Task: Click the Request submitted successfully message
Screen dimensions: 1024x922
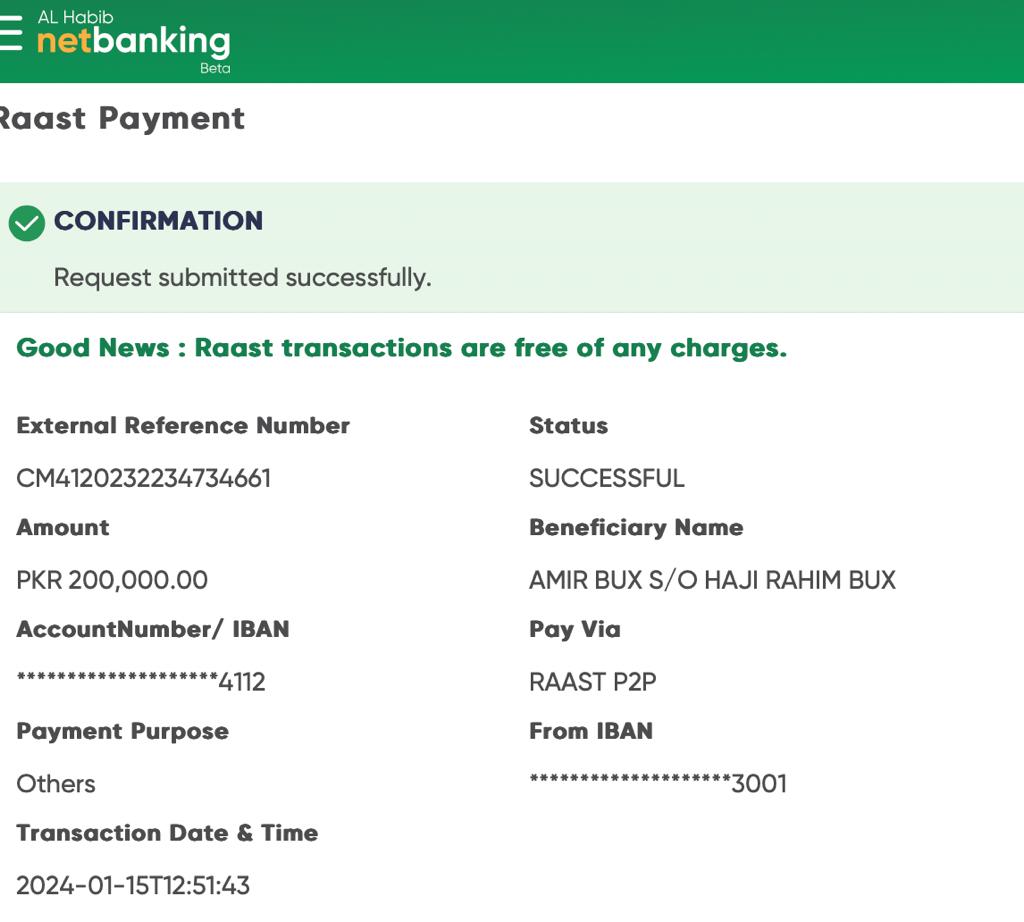Action: [242, 277]
